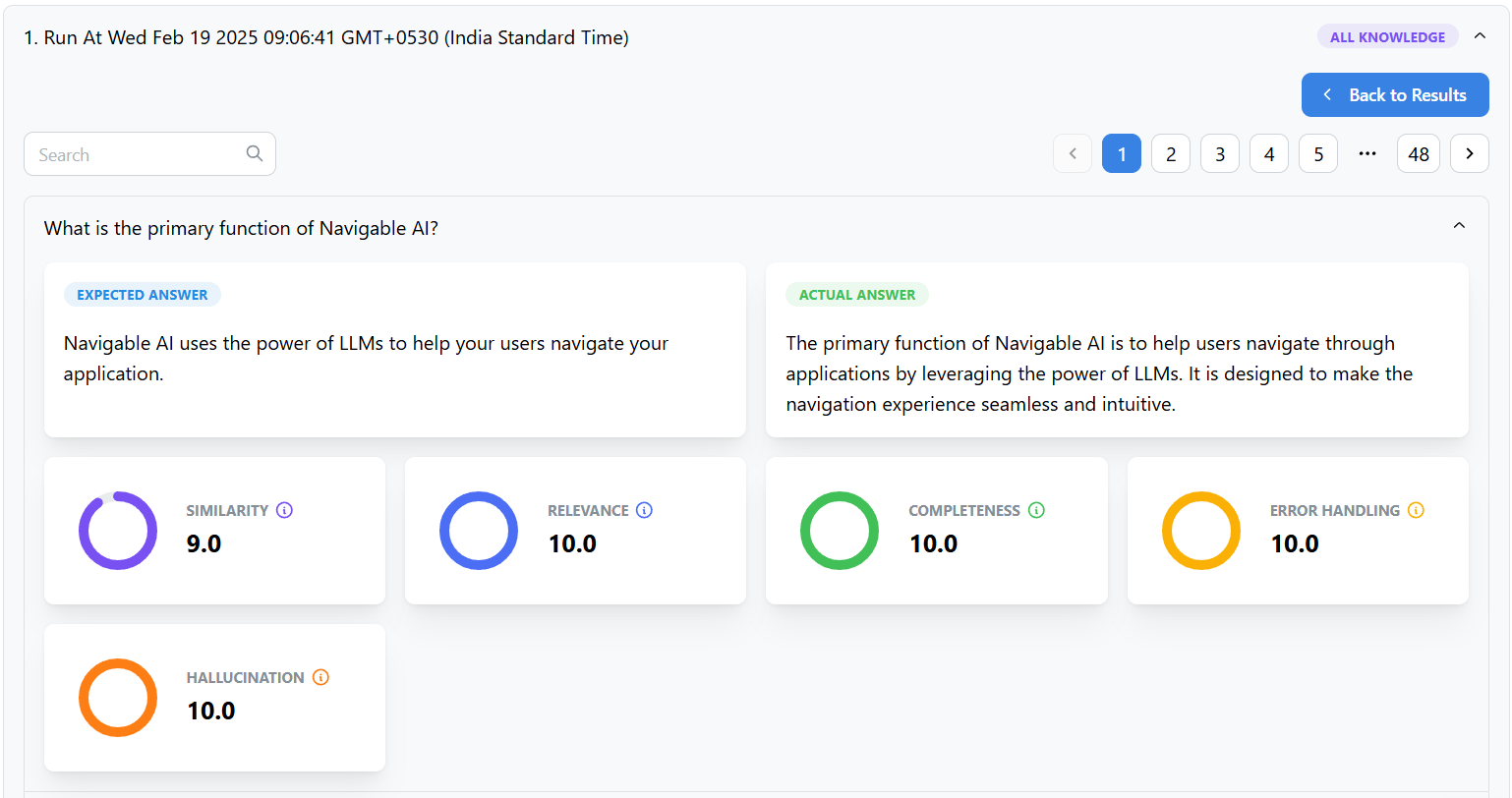Screen dimensions: 1512x798
Task: Click the search magnifier icon
Action: [x=255, y=153]
